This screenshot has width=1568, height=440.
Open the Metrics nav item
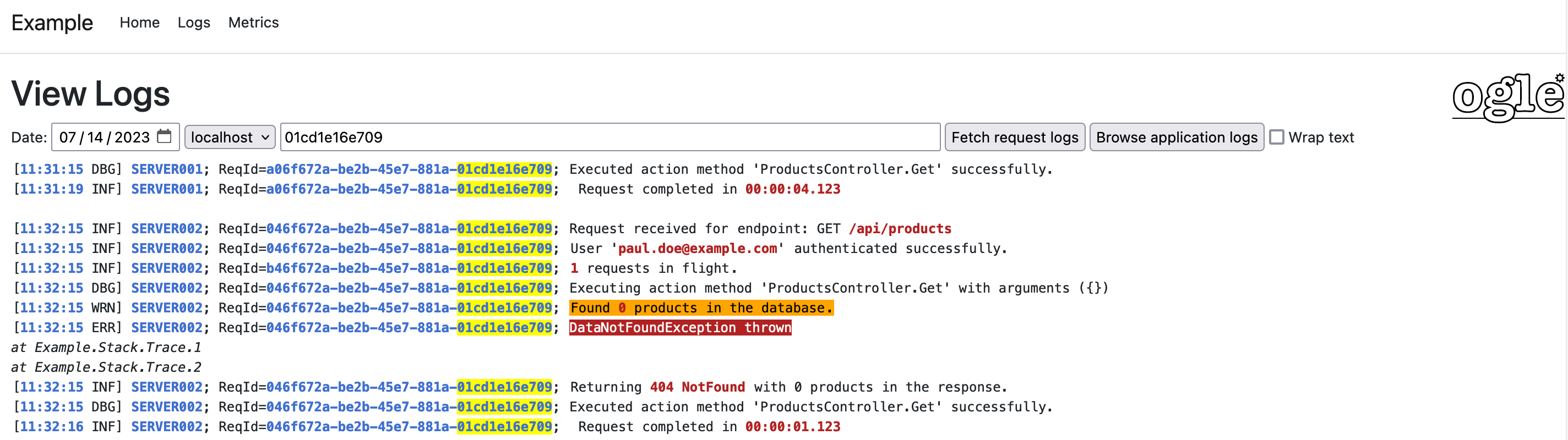click(x=253, y=23)
